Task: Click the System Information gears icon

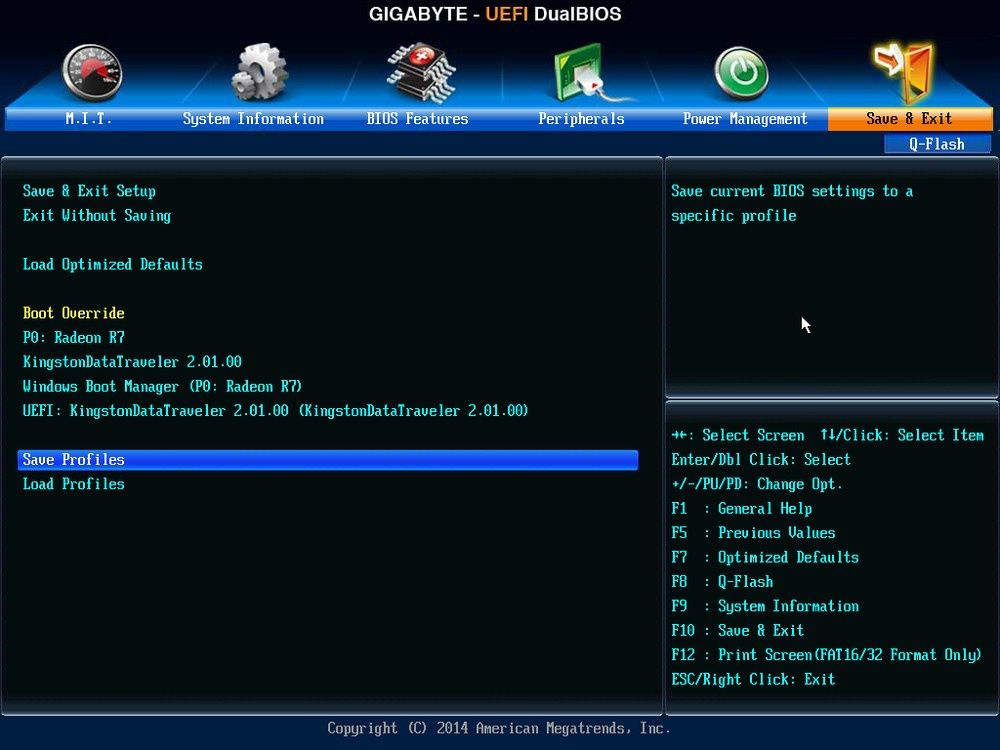Action: tap(258, 72)
